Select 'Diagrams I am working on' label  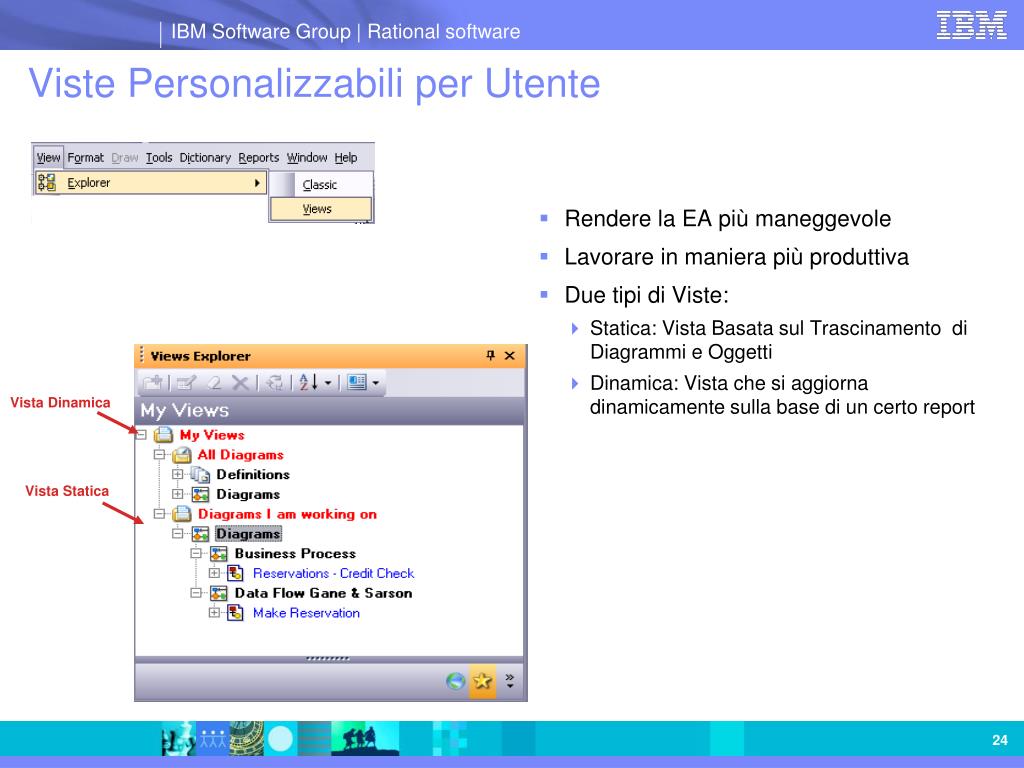tap(287, 514)
